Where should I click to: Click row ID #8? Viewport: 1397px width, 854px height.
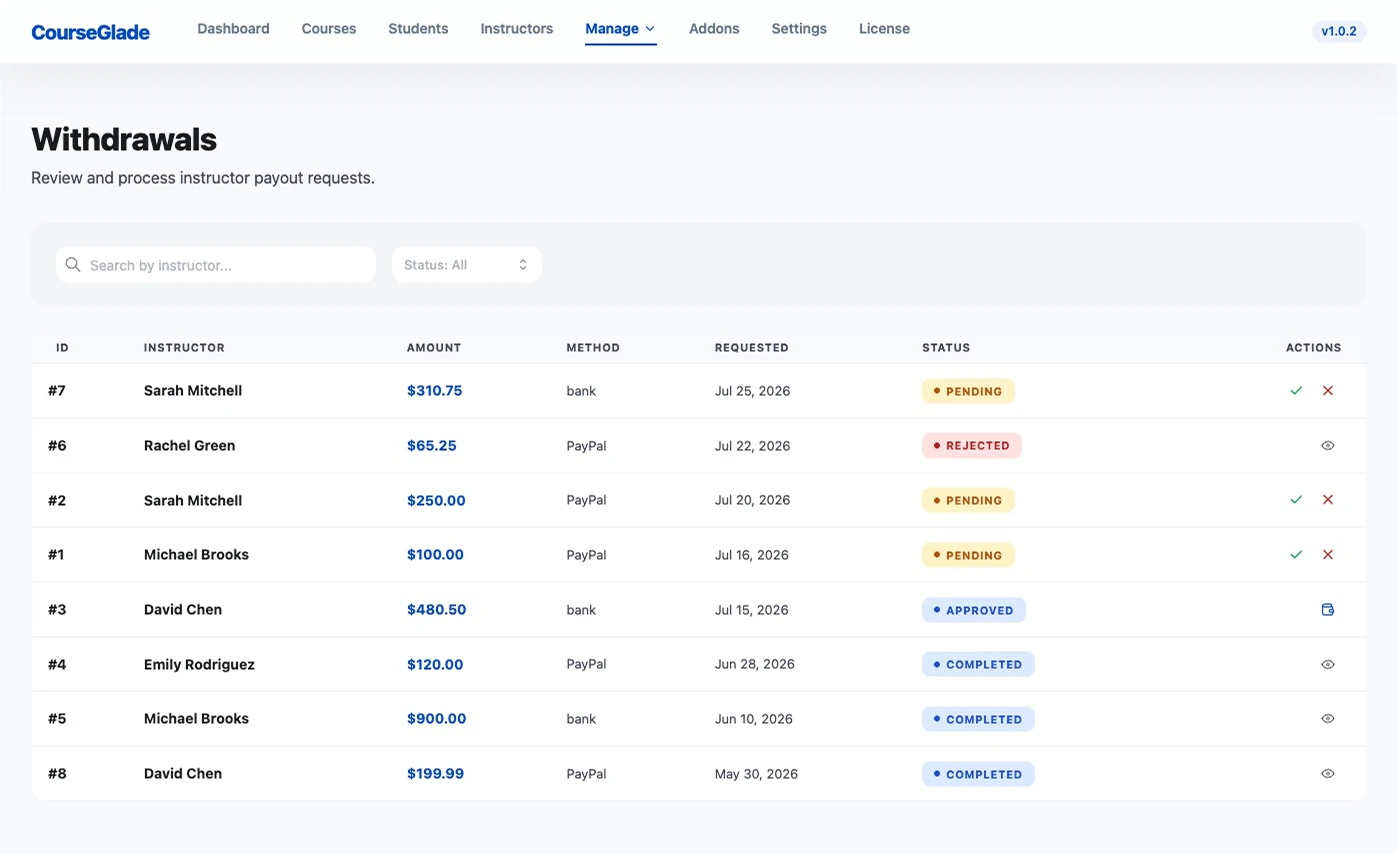click(57, 774)
